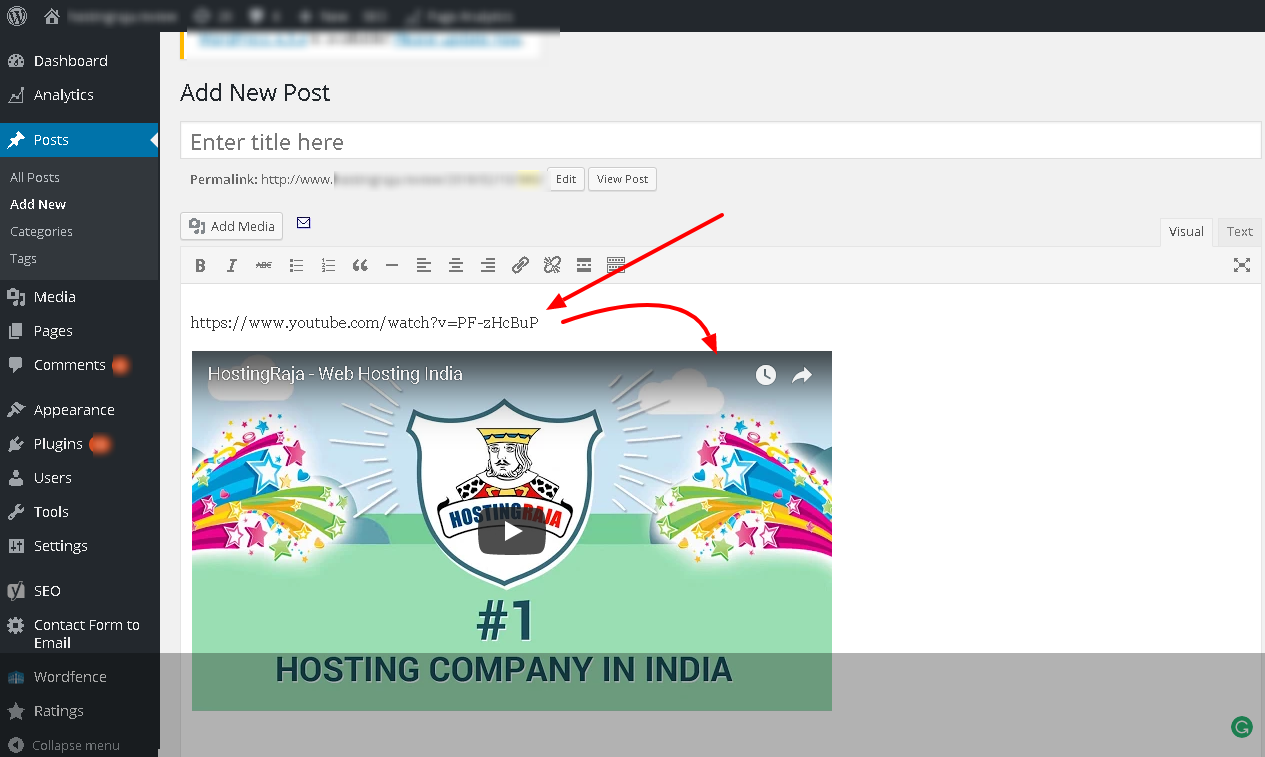Insert a bulleted list
1265x757 pixels.
296,265
